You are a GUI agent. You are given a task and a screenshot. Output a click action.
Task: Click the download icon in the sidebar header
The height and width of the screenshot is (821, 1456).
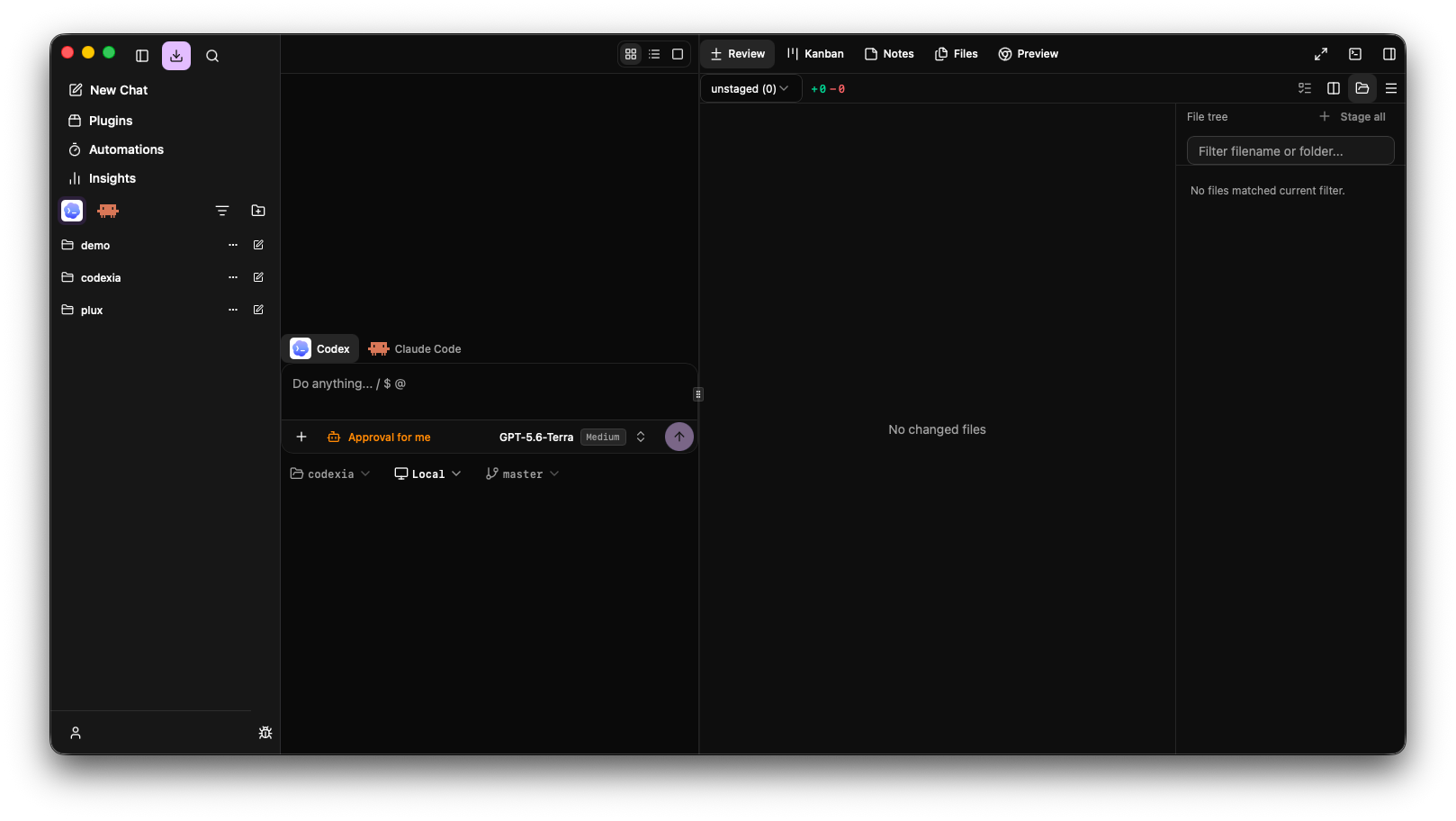176,55
